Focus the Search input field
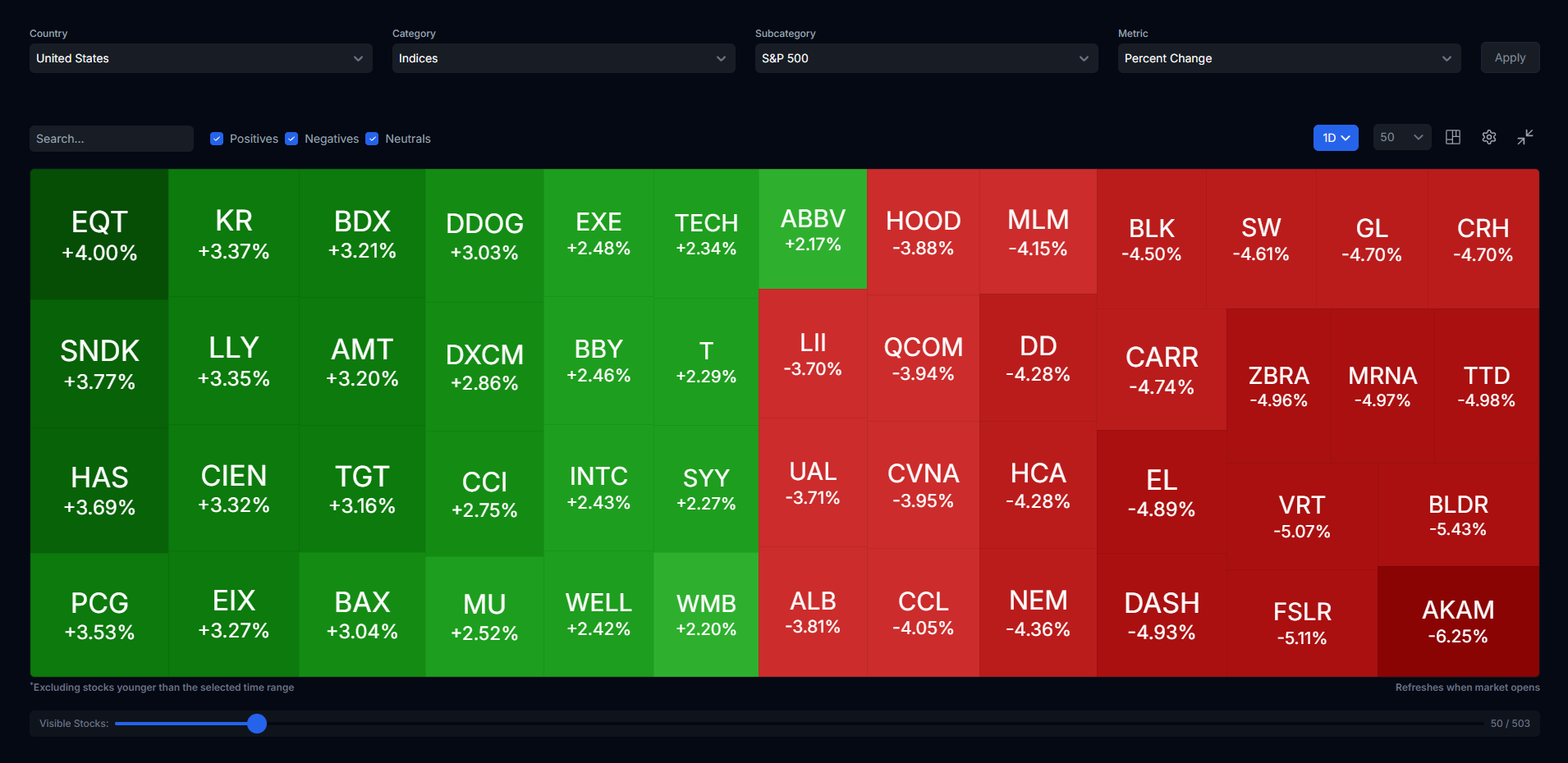Image resolution: width=1568 pixels, height=763 pixels. [x=112, y=139]
